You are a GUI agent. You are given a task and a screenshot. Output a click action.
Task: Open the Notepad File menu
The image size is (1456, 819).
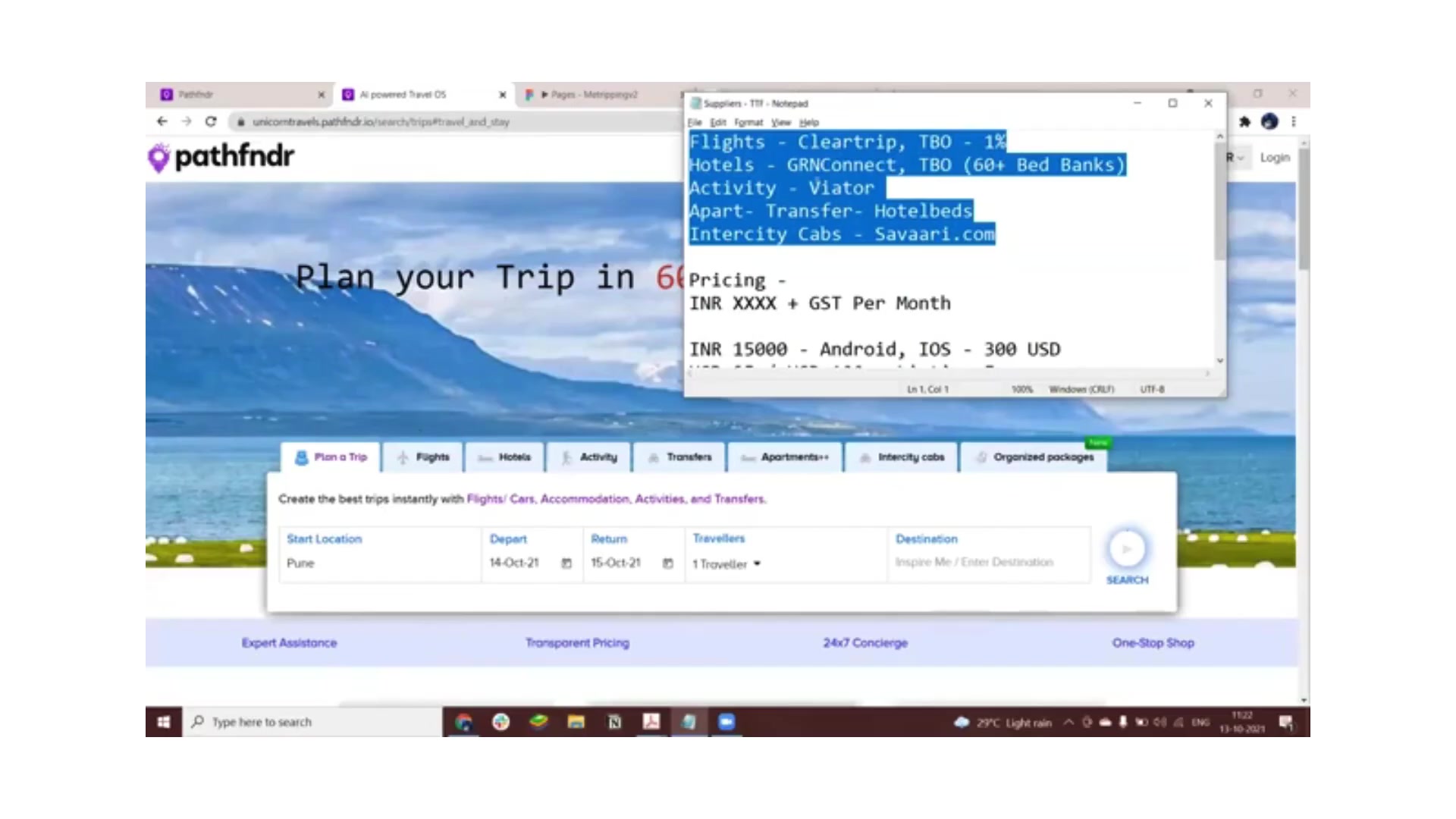coord(695,122)
